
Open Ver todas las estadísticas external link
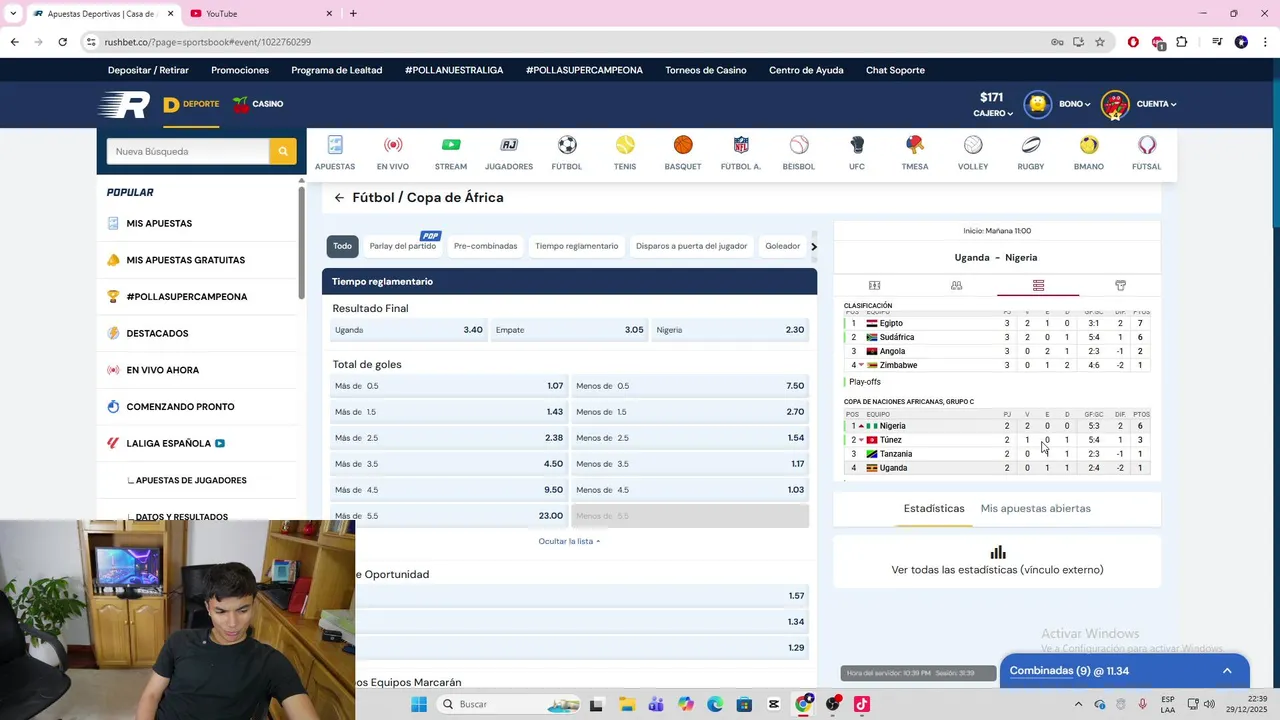(997, 562)
